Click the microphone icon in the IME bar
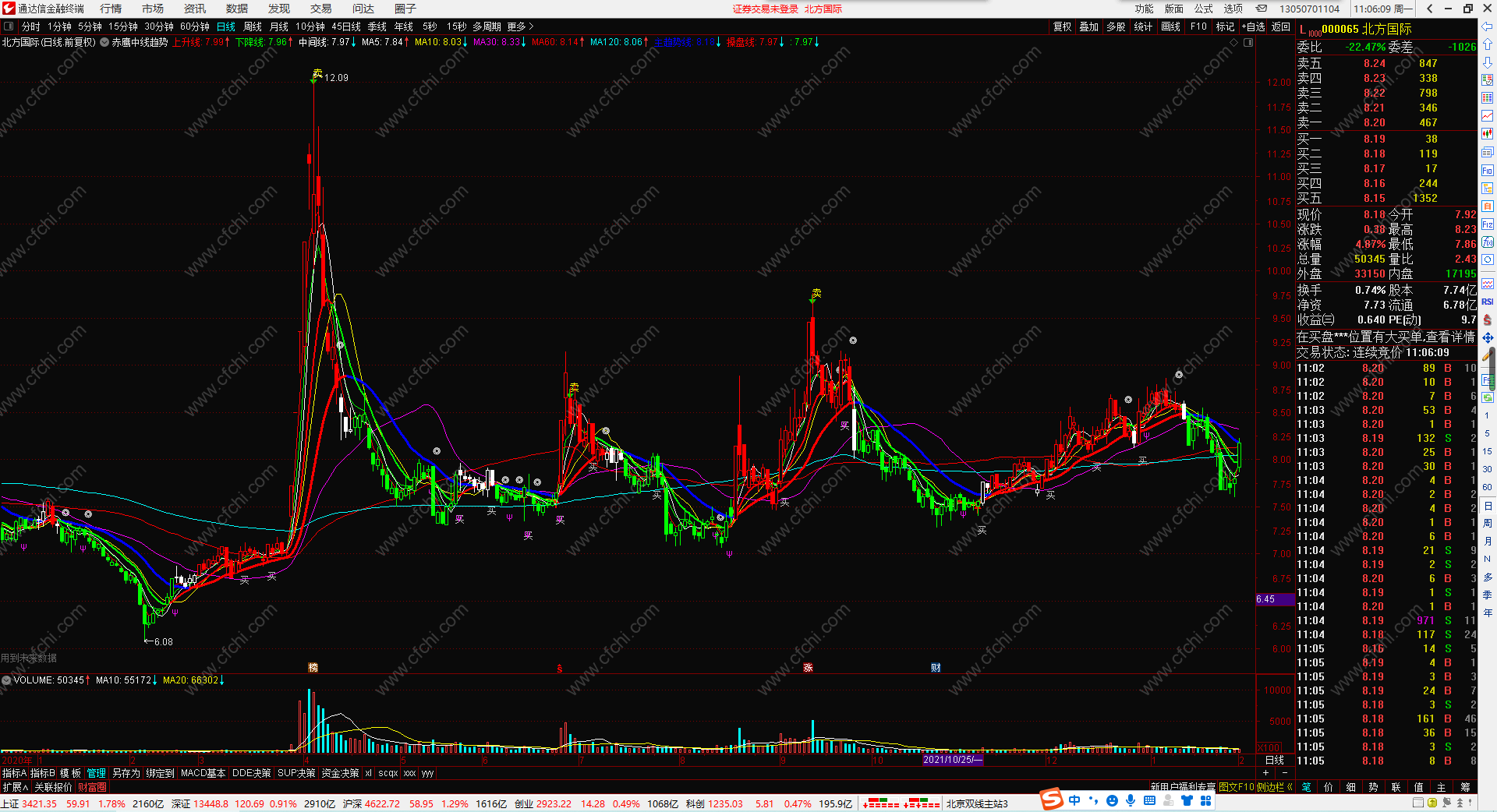This screenshot has height=812, width=1497. [x=1131, y=800]
